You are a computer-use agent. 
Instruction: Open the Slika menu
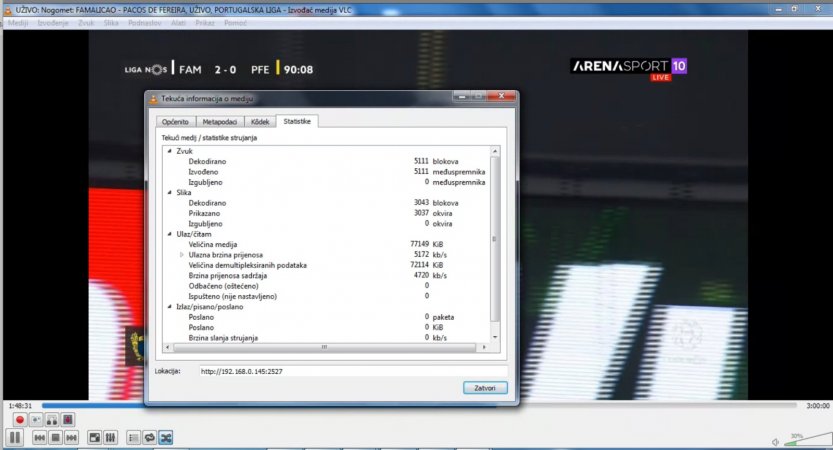111,23
